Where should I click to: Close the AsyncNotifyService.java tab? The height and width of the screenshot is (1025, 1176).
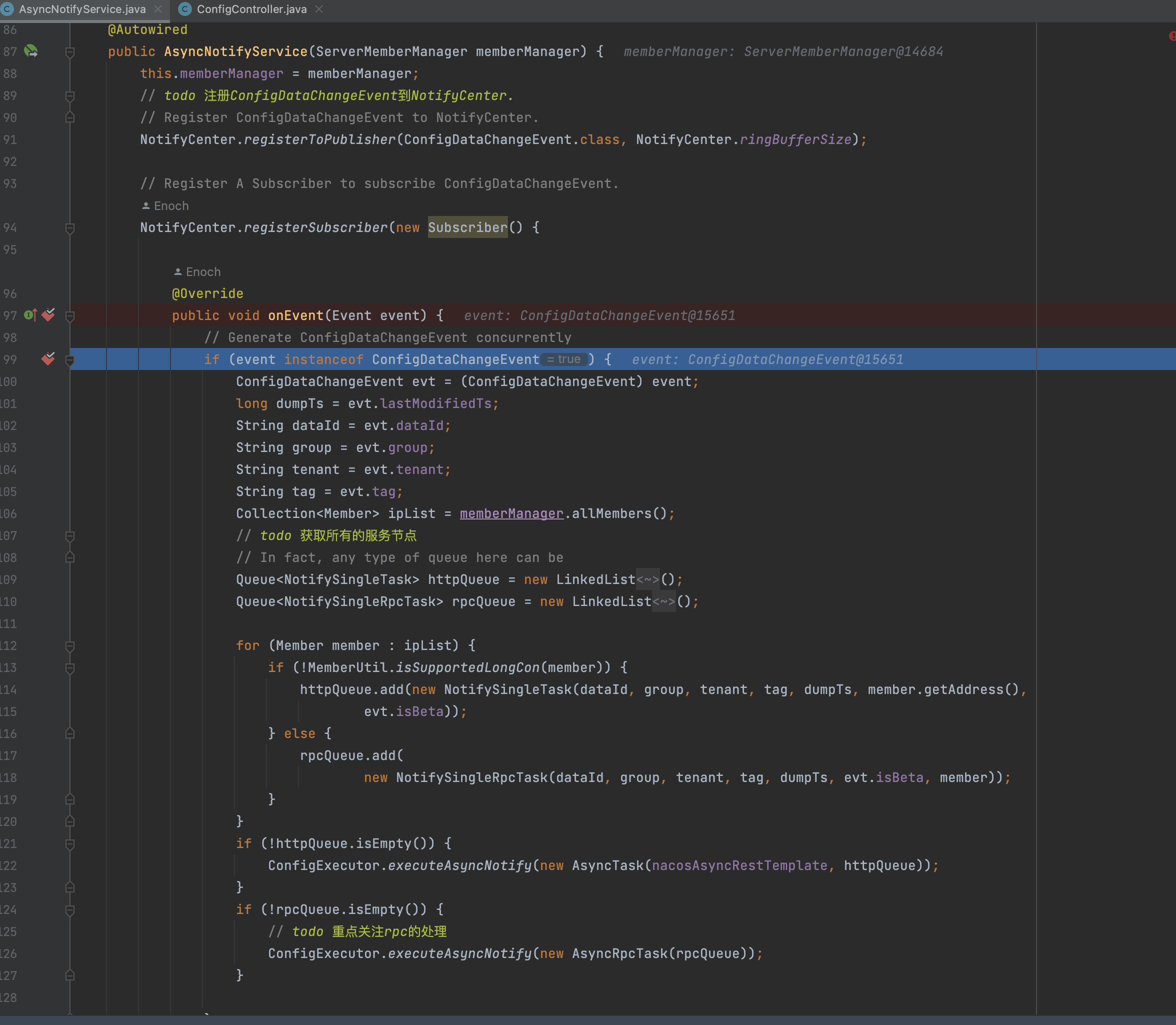pyautogui.click(x=158, y=9)
